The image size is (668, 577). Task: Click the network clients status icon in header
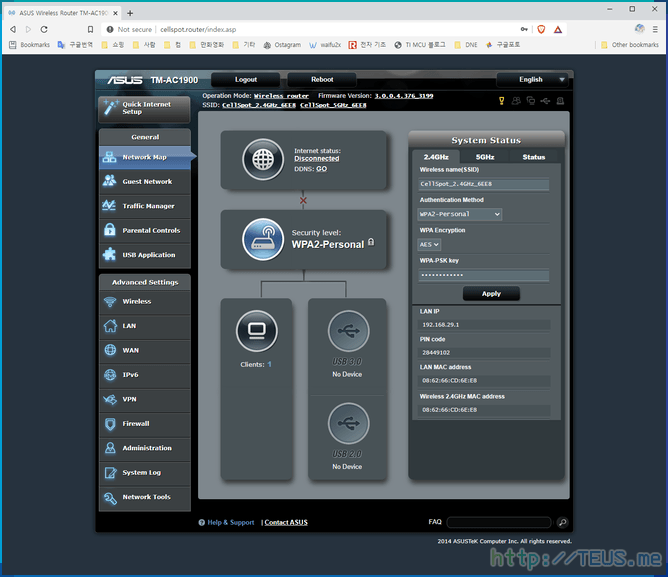tap(531, 101)
